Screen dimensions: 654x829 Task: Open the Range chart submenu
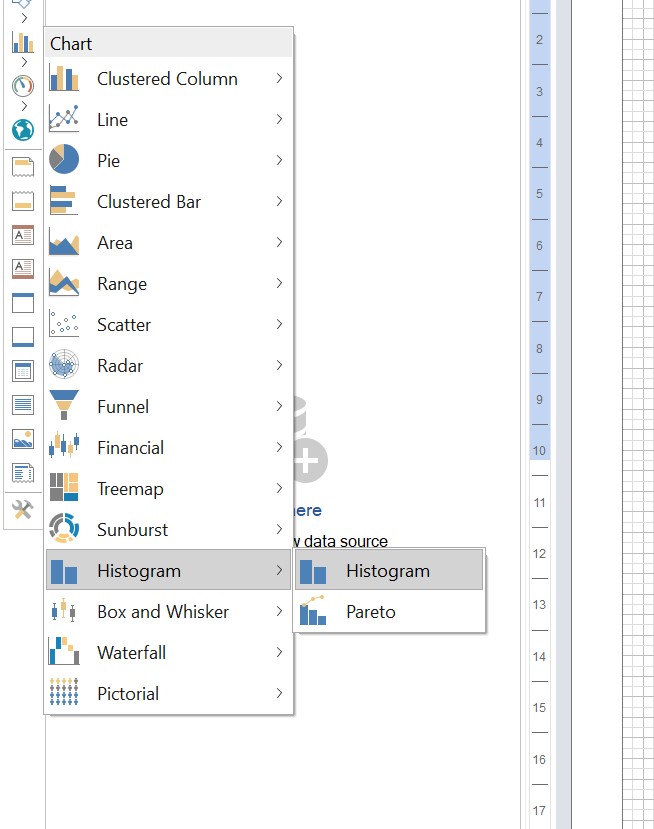(169, 283)
